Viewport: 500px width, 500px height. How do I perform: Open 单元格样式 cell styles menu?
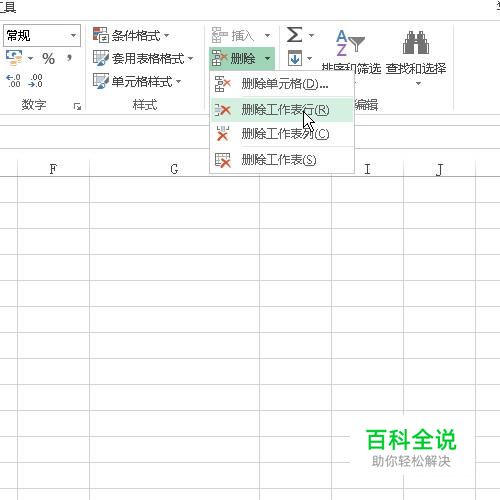coord(137,81)
